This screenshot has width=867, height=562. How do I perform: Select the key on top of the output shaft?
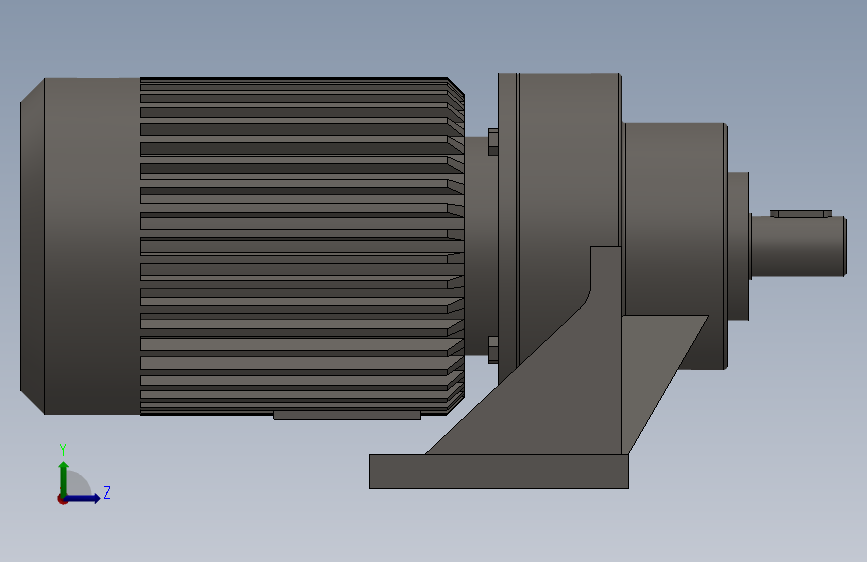pyautogui.click(x=801, y=214)
